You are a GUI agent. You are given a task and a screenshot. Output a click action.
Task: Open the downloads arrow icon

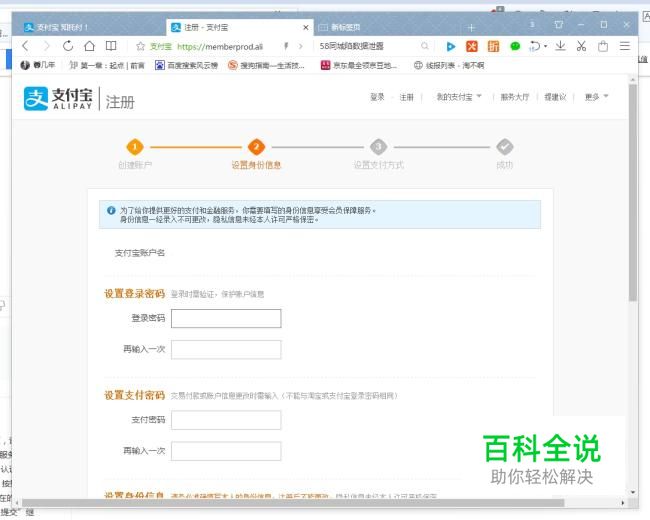tap(560, 46)
